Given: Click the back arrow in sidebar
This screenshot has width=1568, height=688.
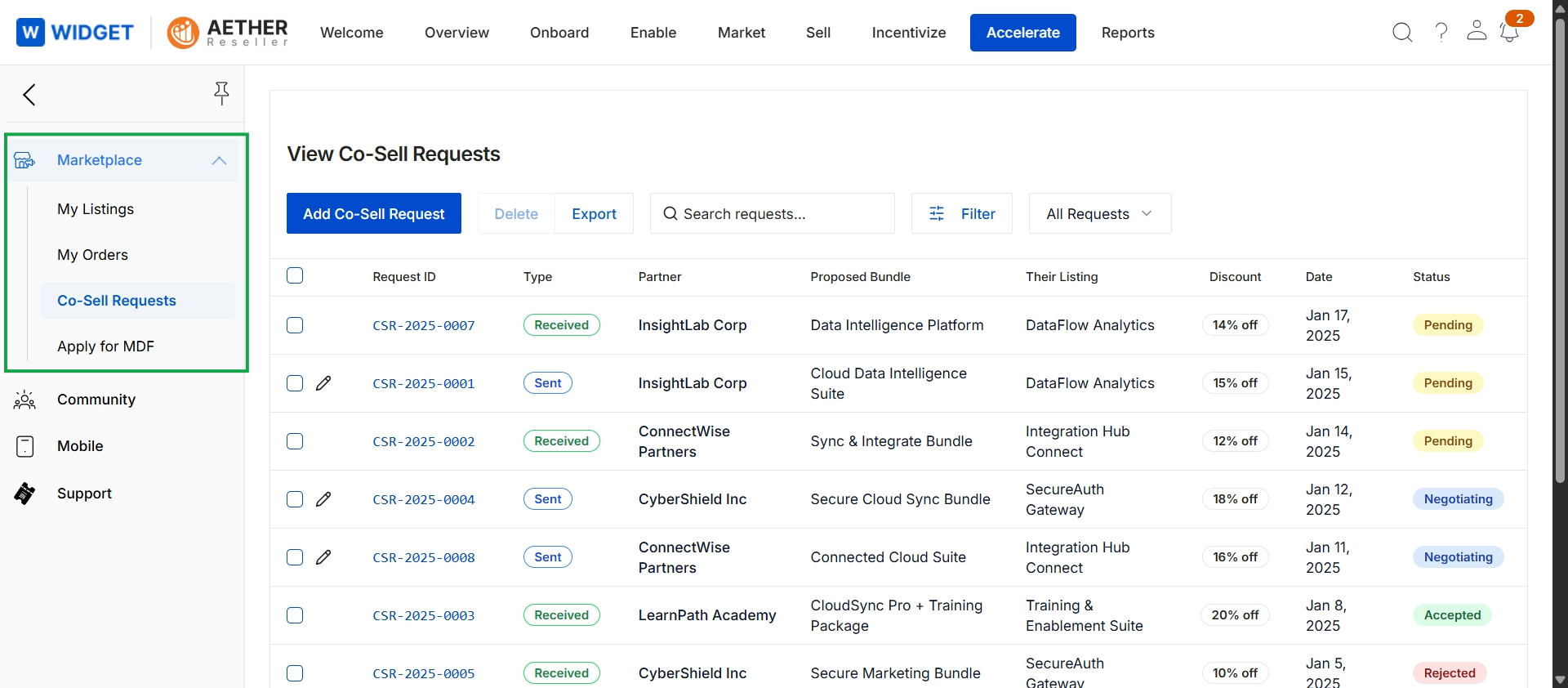Looking at the screenshot, I should (x=29, y=95).
